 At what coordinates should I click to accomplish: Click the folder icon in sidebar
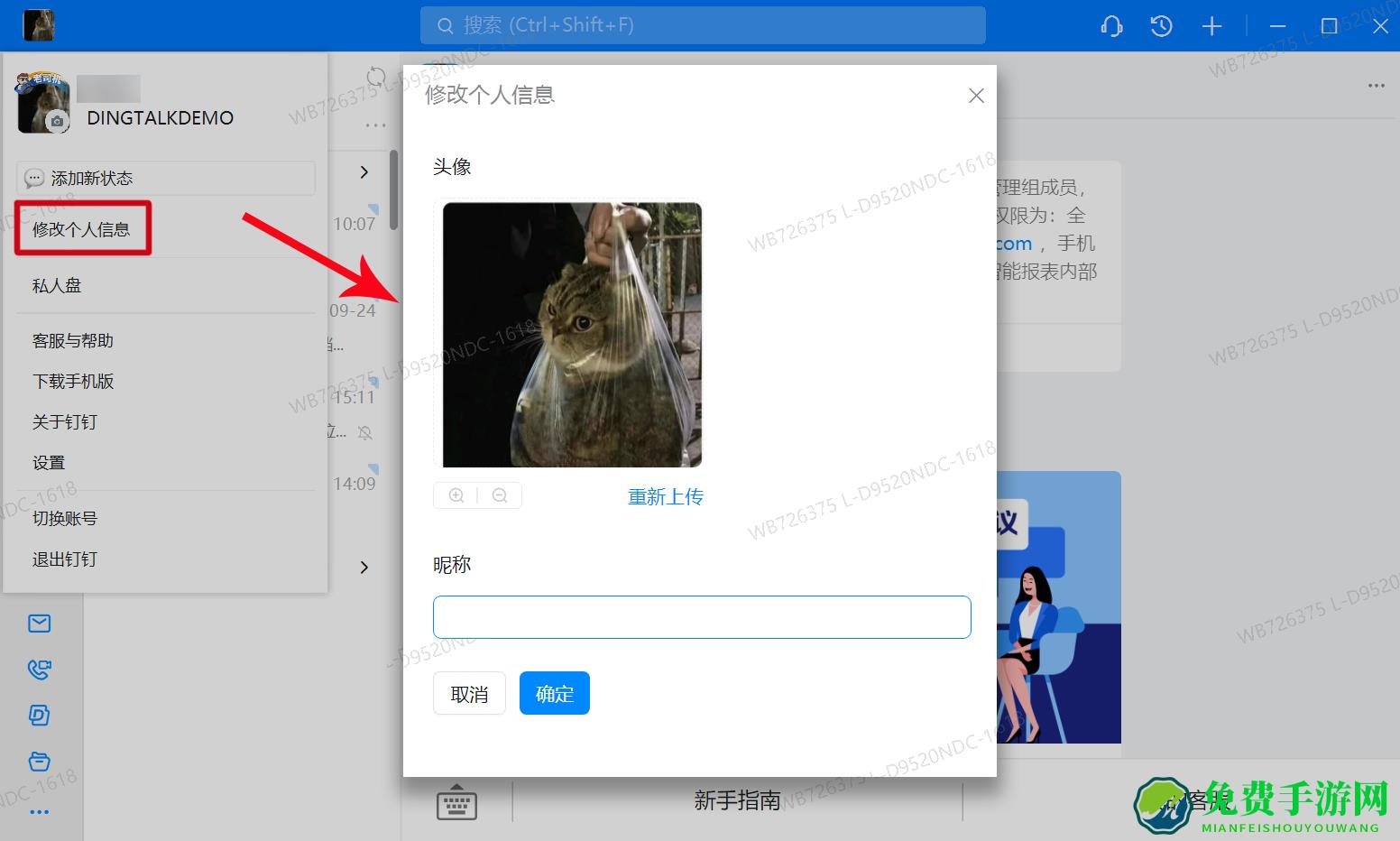(39, 762)
